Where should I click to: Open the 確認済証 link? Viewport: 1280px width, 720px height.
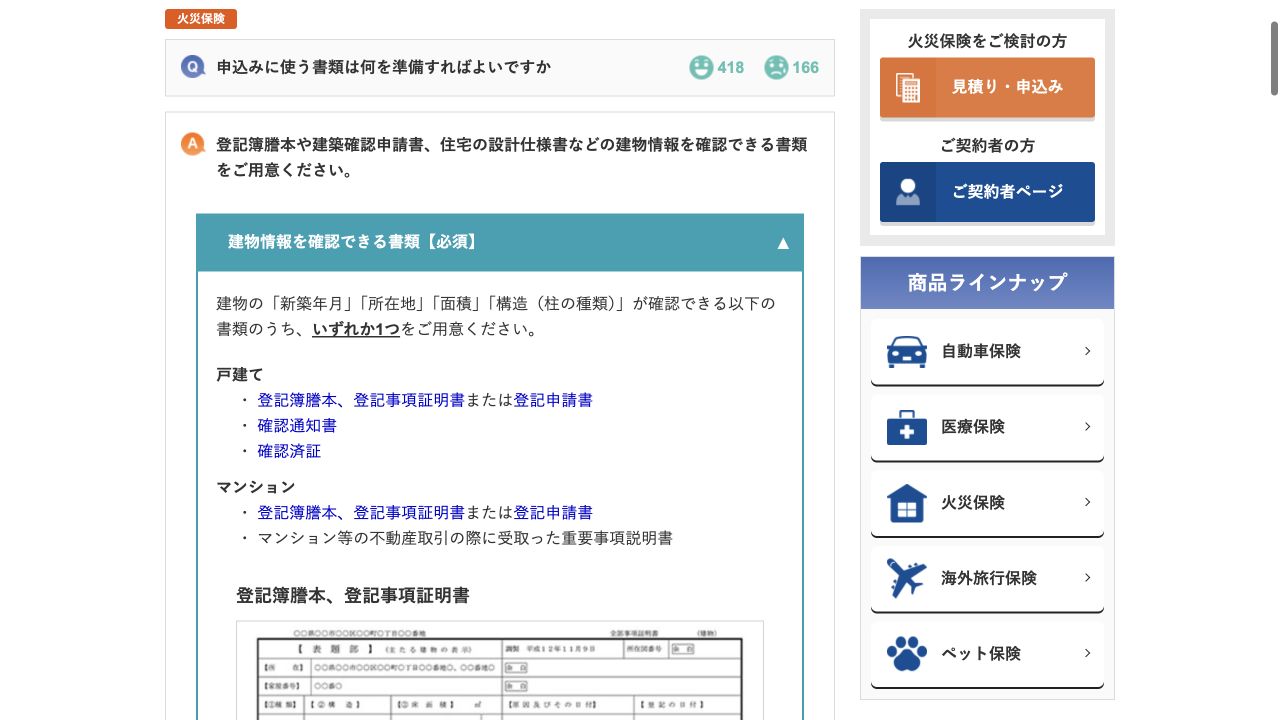[x=289, y=452]
